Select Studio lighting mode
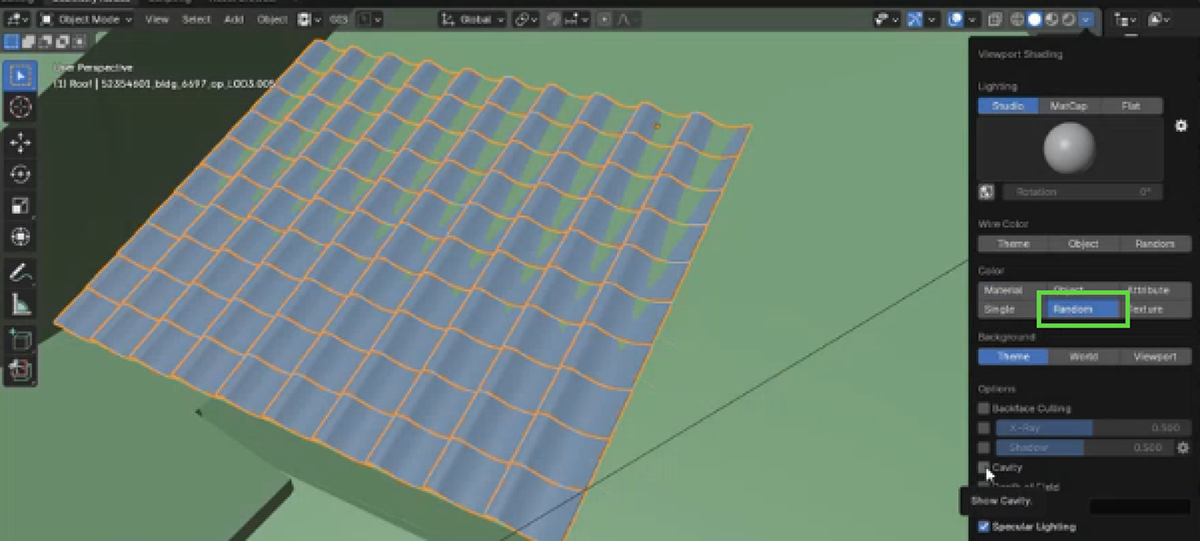Viewport: 1200px width, 541px height. pos(1008,106)
